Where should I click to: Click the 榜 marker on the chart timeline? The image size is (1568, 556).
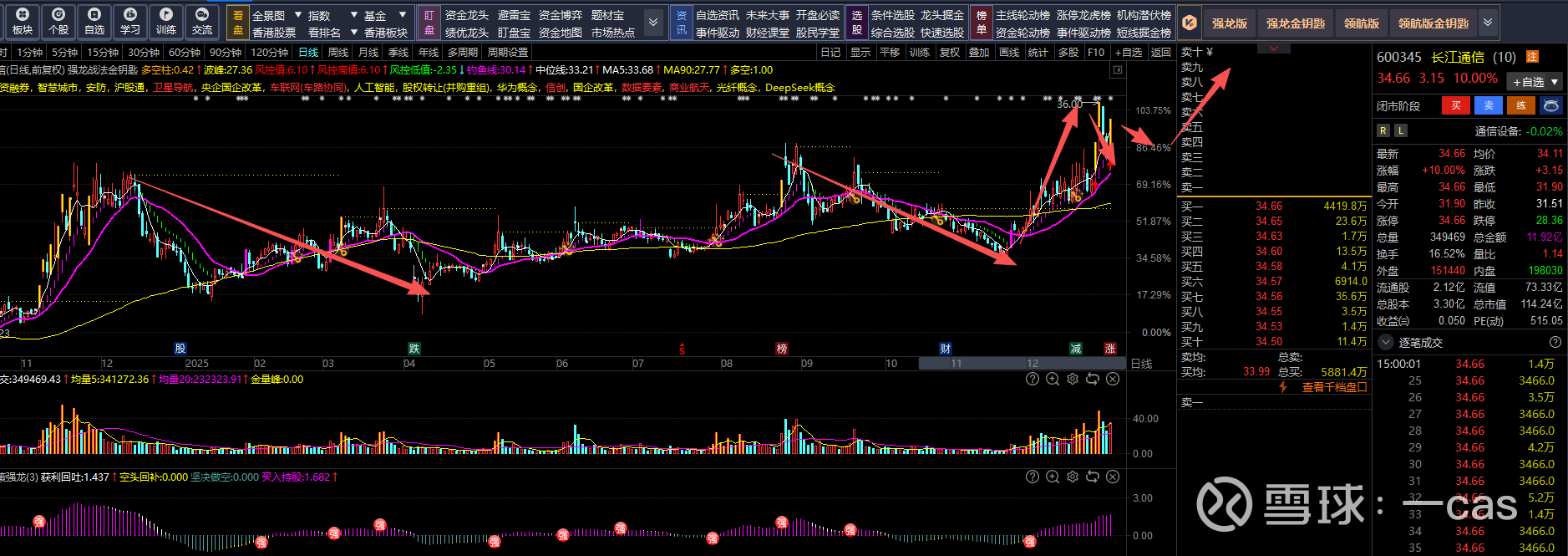pos(782,349)
